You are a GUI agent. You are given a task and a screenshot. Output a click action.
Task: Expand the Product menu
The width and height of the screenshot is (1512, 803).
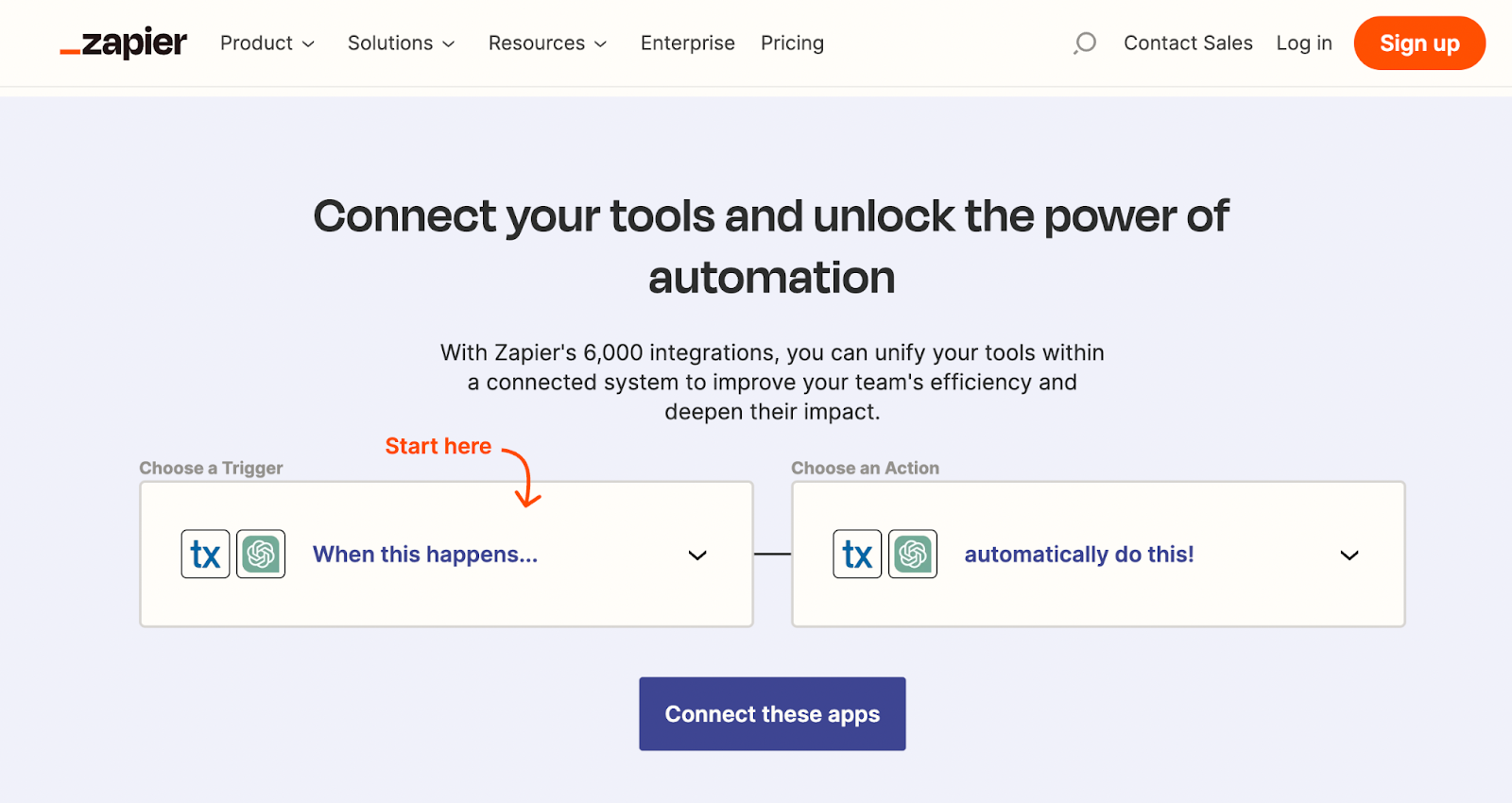pos(267,43)
